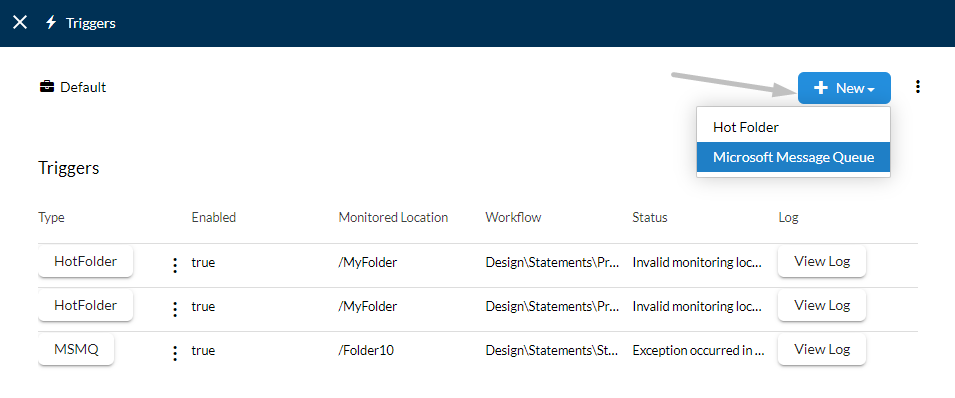This screenshot has height=398, width=955.
Task: Click the Default workspace label
Action: click(83, 87)
